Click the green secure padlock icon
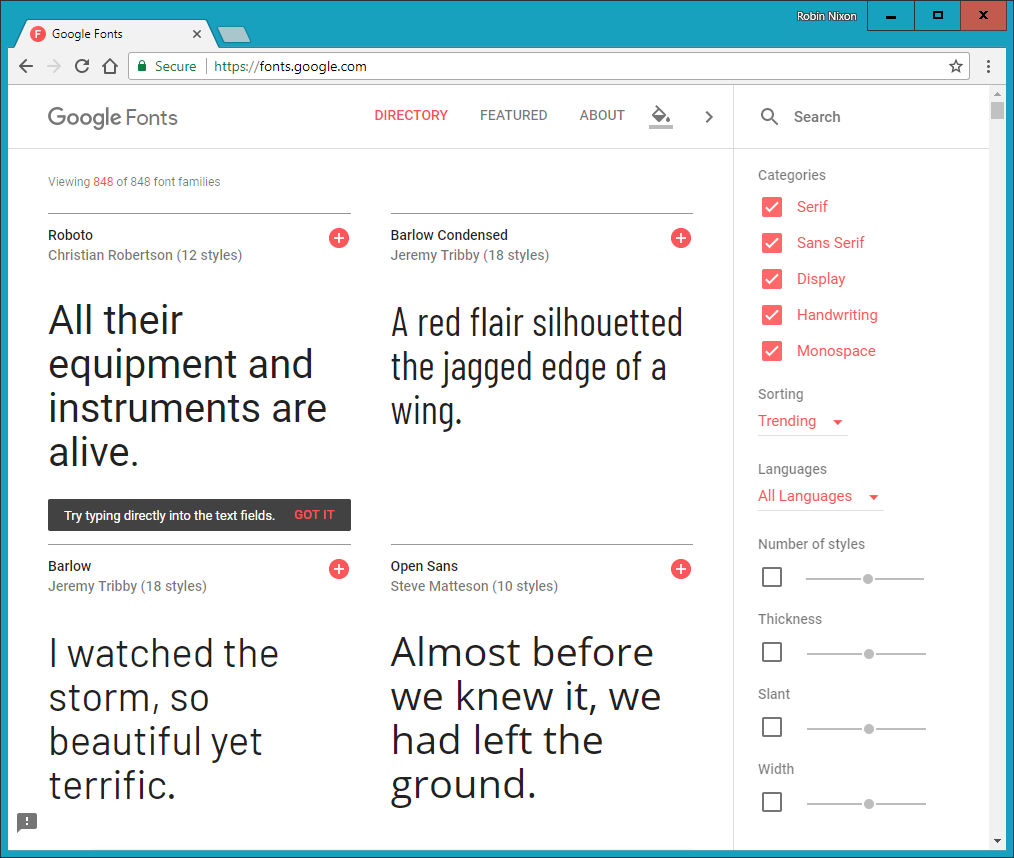Screen dimensions: 1014x858 point(142,65)
